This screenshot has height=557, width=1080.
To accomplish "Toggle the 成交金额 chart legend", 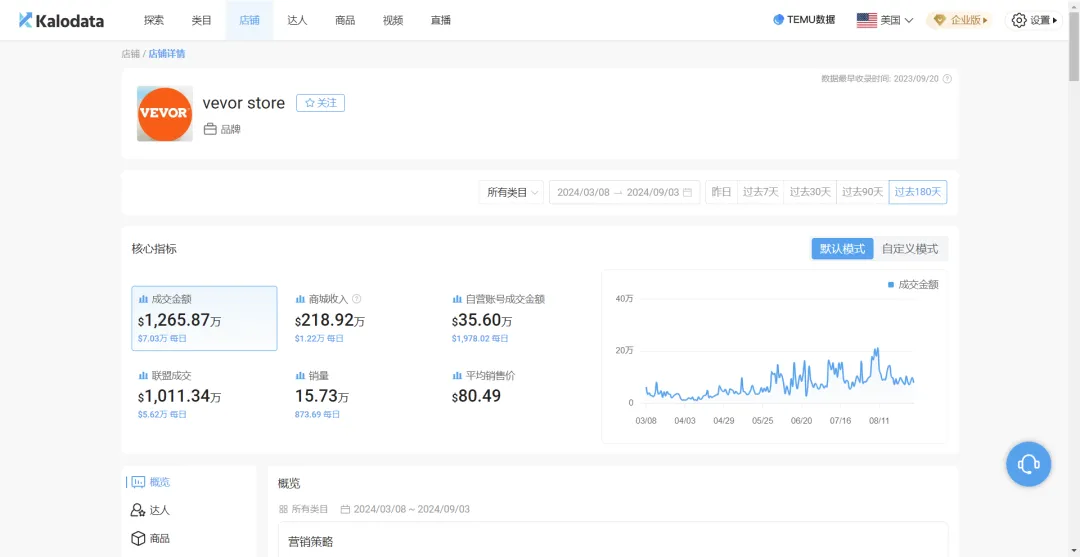I will pyautogui.click(x=913, y=284).
